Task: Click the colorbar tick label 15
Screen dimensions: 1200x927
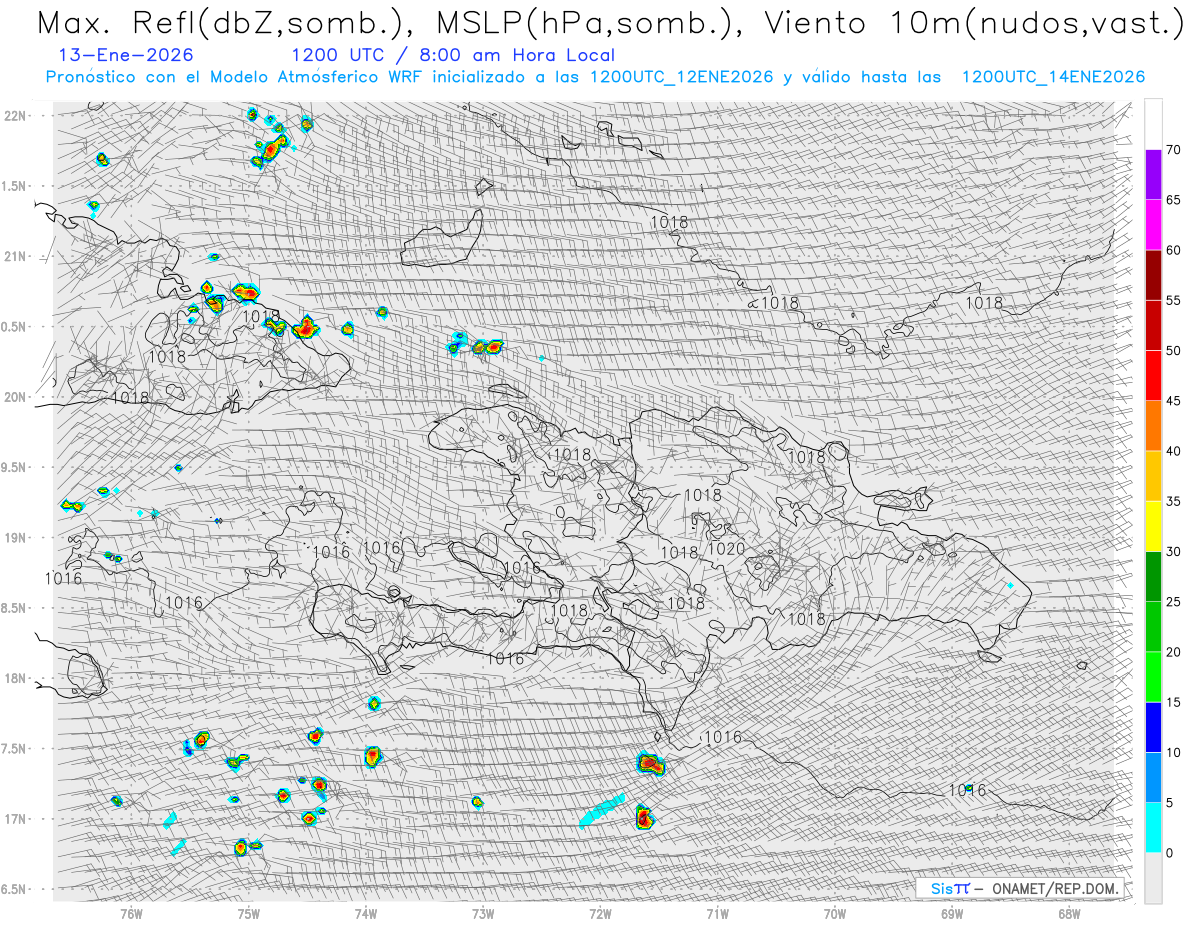Action: (x=1173, y=702)
